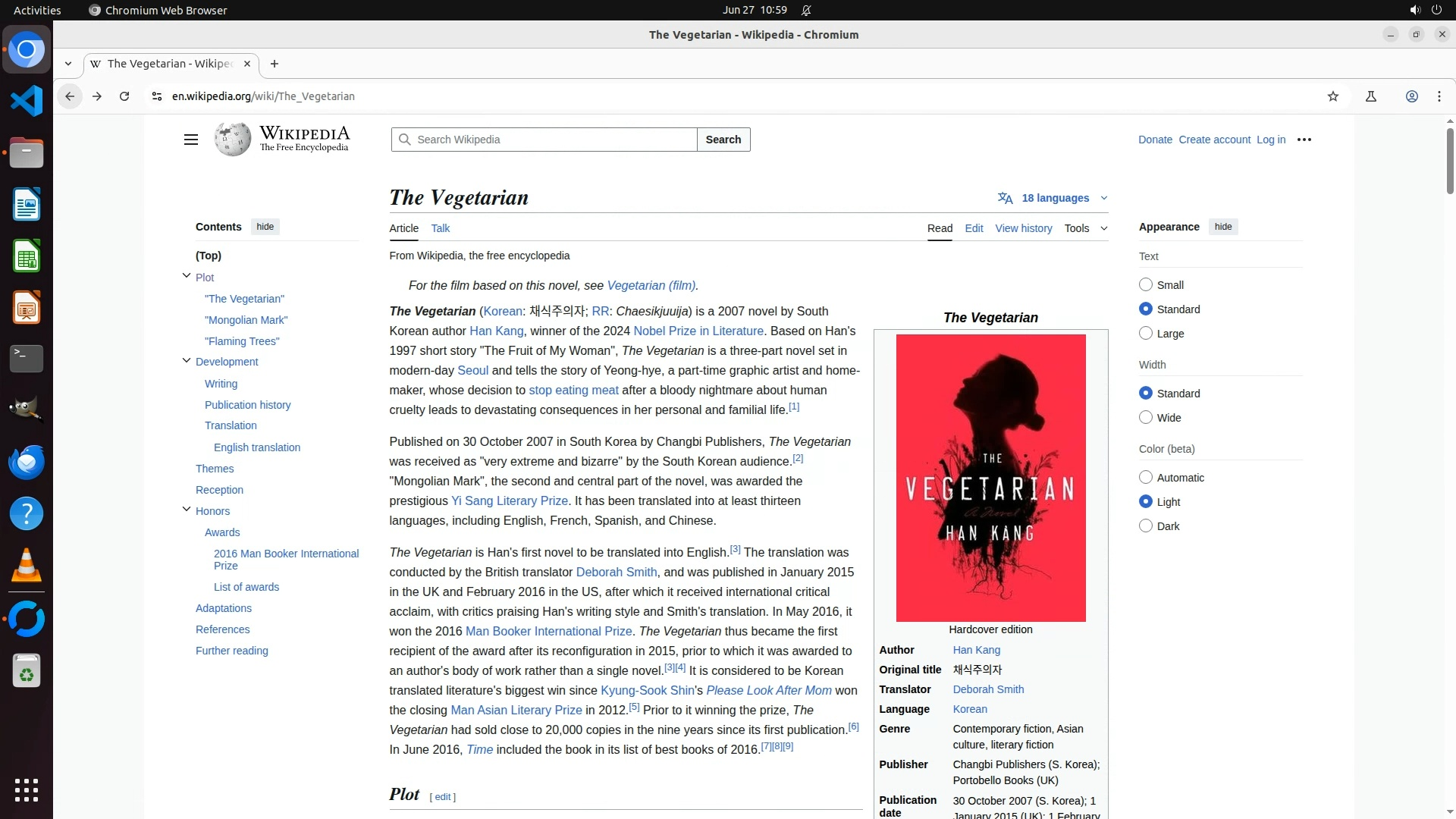Click the browser back arrow
The image size is (1456, 819).
70,96
